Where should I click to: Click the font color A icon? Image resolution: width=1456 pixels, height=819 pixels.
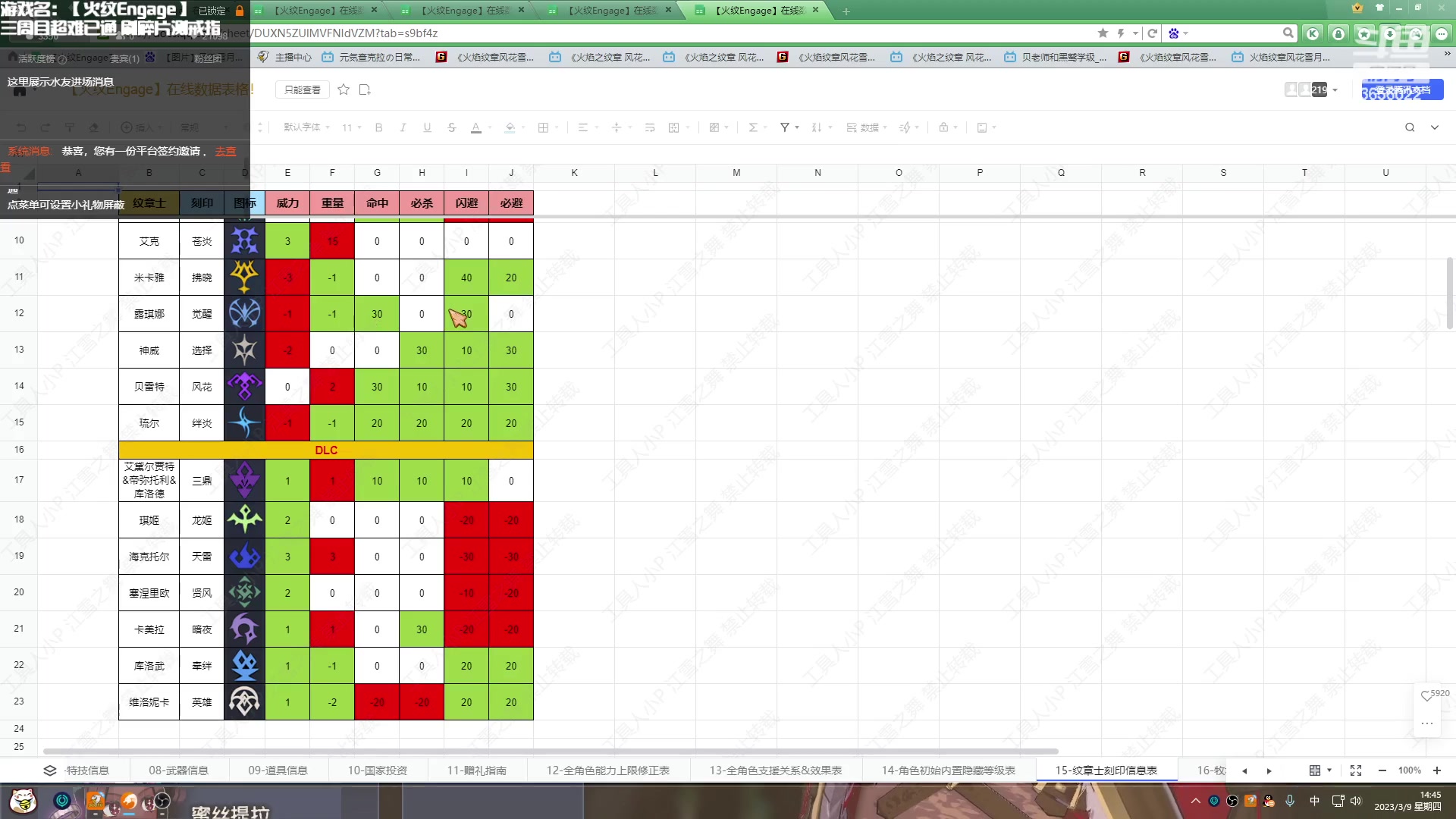coord(476,127)
